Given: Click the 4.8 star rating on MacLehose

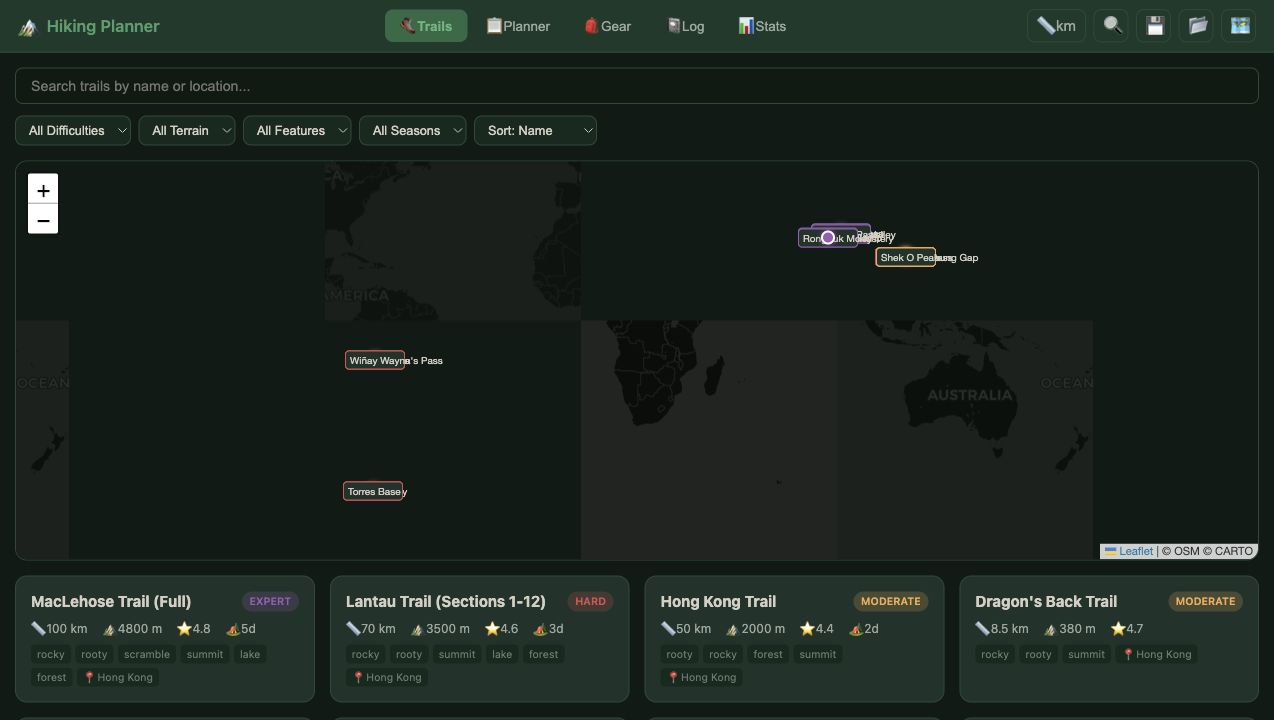Looking at the screenshot, I should click(194, 629).
